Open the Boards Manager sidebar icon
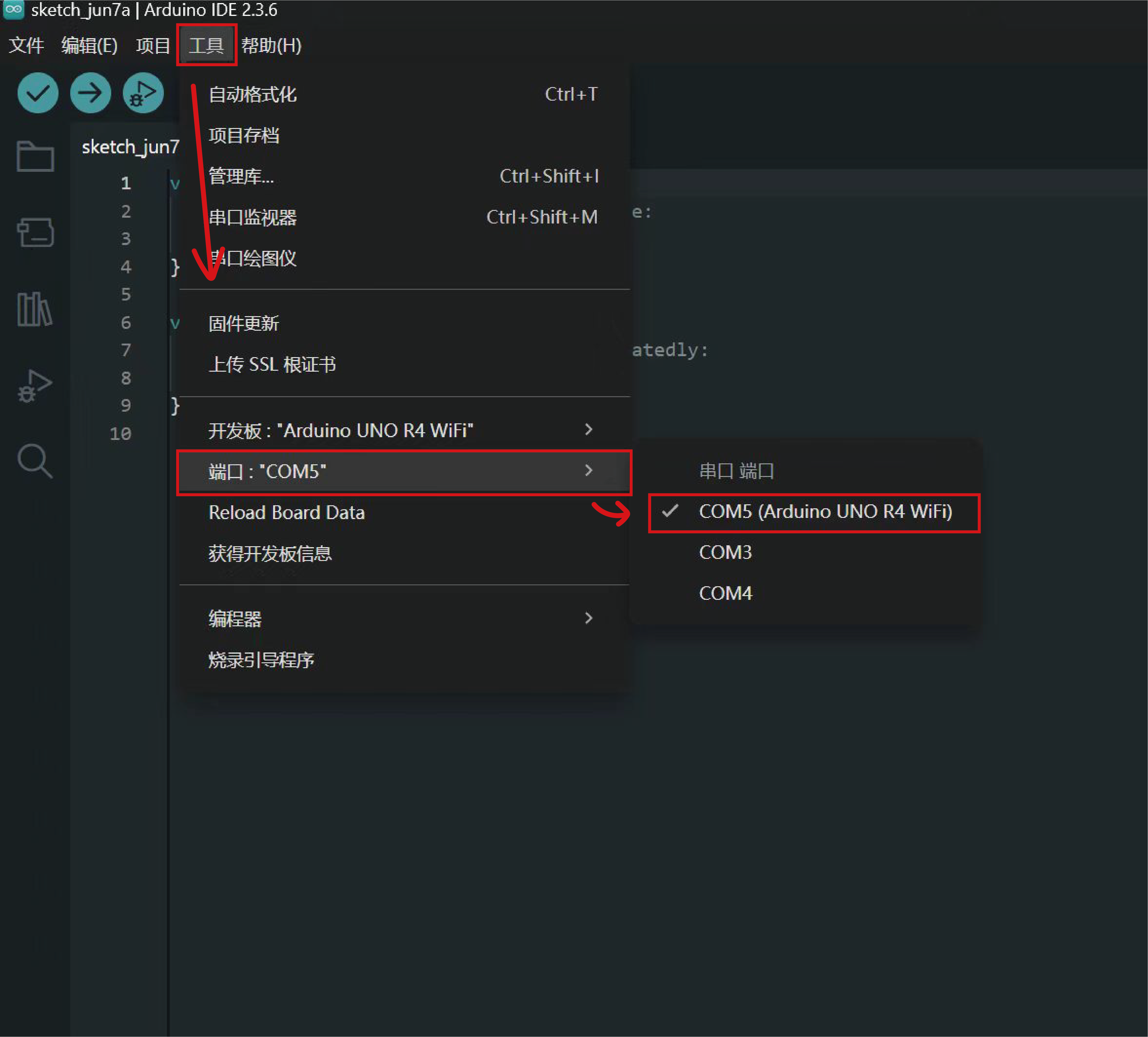This screenshot has width=1148, height=1037. [x=35, y=232]
